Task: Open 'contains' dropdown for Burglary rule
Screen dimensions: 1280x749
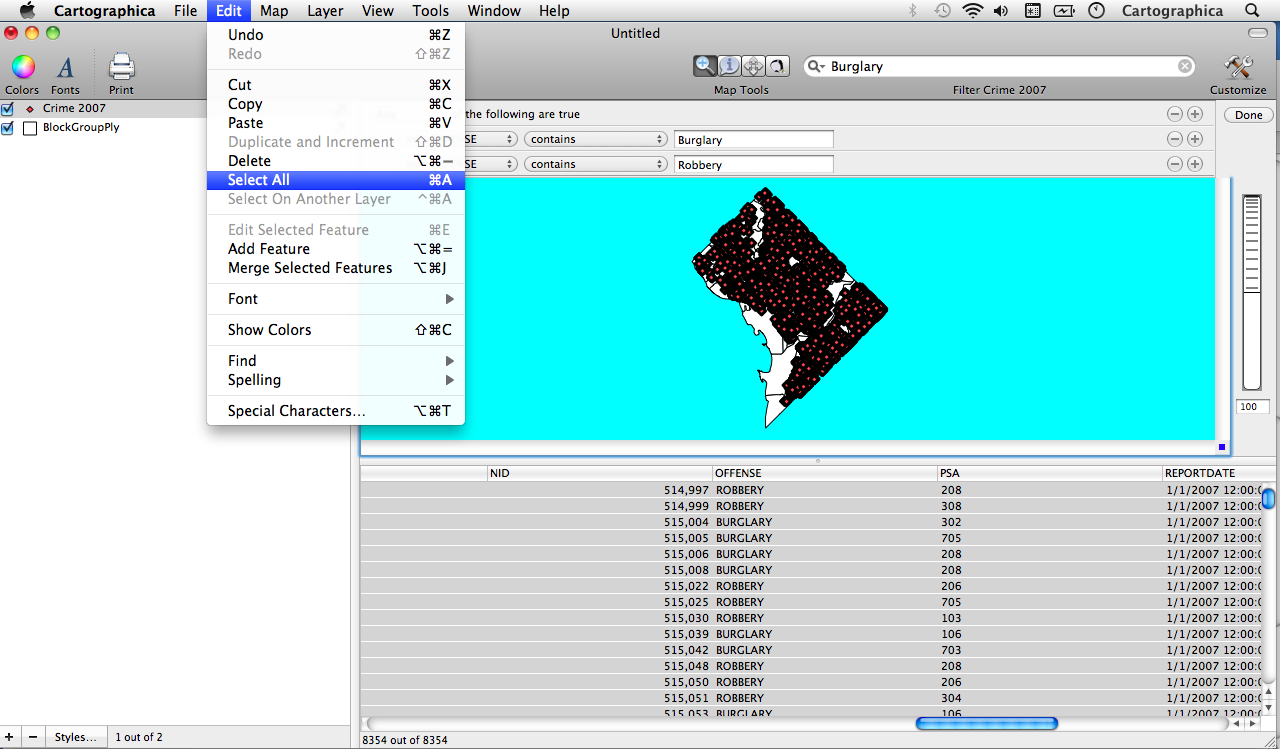Action: pyautogui.click(x=597, y=140)
